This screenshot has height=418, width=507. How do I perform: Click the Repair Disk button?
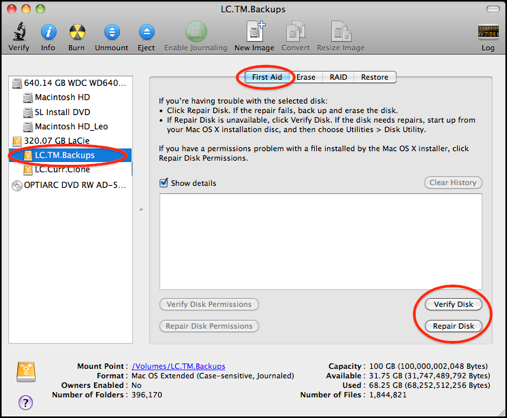click(x=453, y=326)
